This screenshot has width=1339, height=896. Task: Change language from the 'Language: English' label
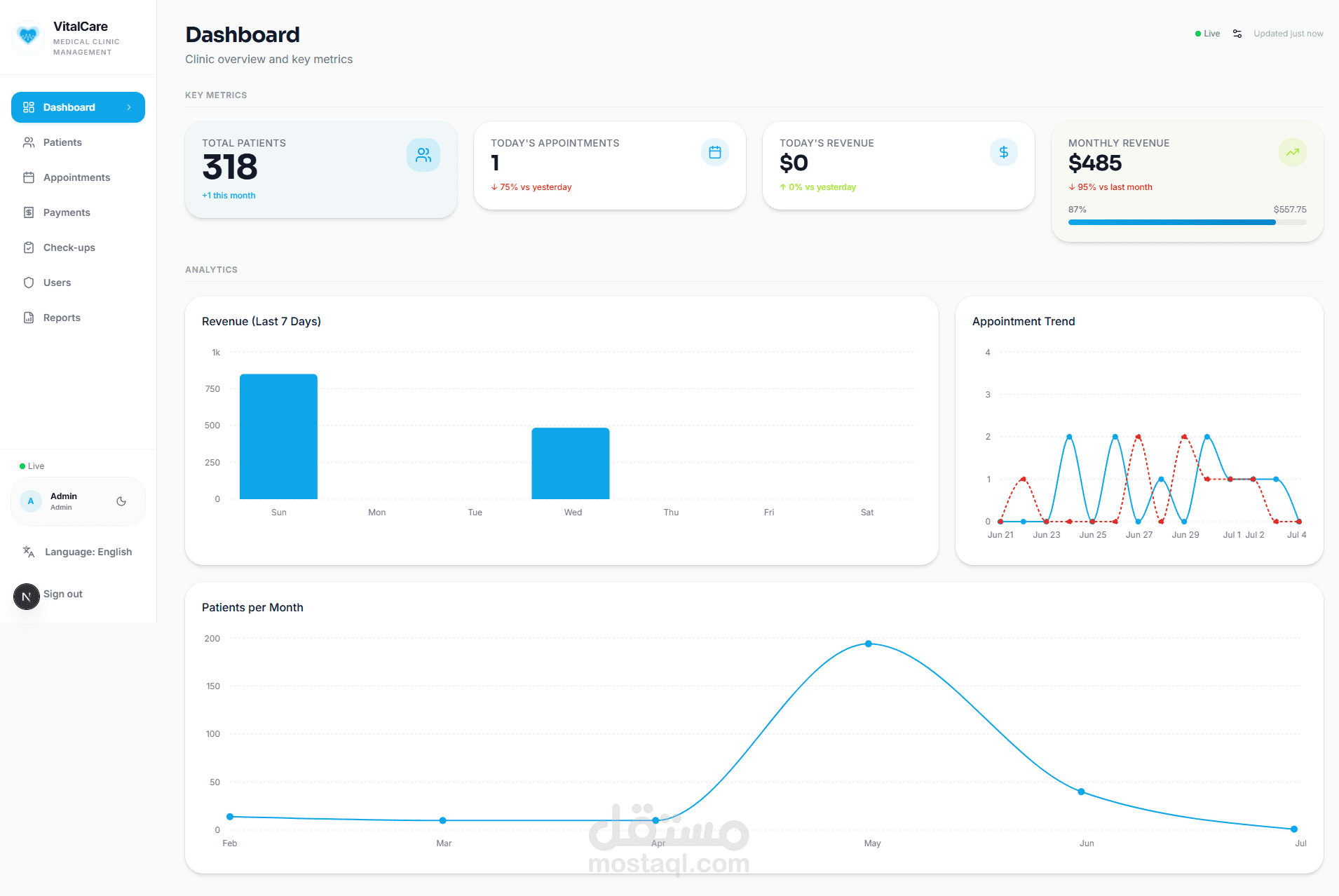click(x=88, y=552)
